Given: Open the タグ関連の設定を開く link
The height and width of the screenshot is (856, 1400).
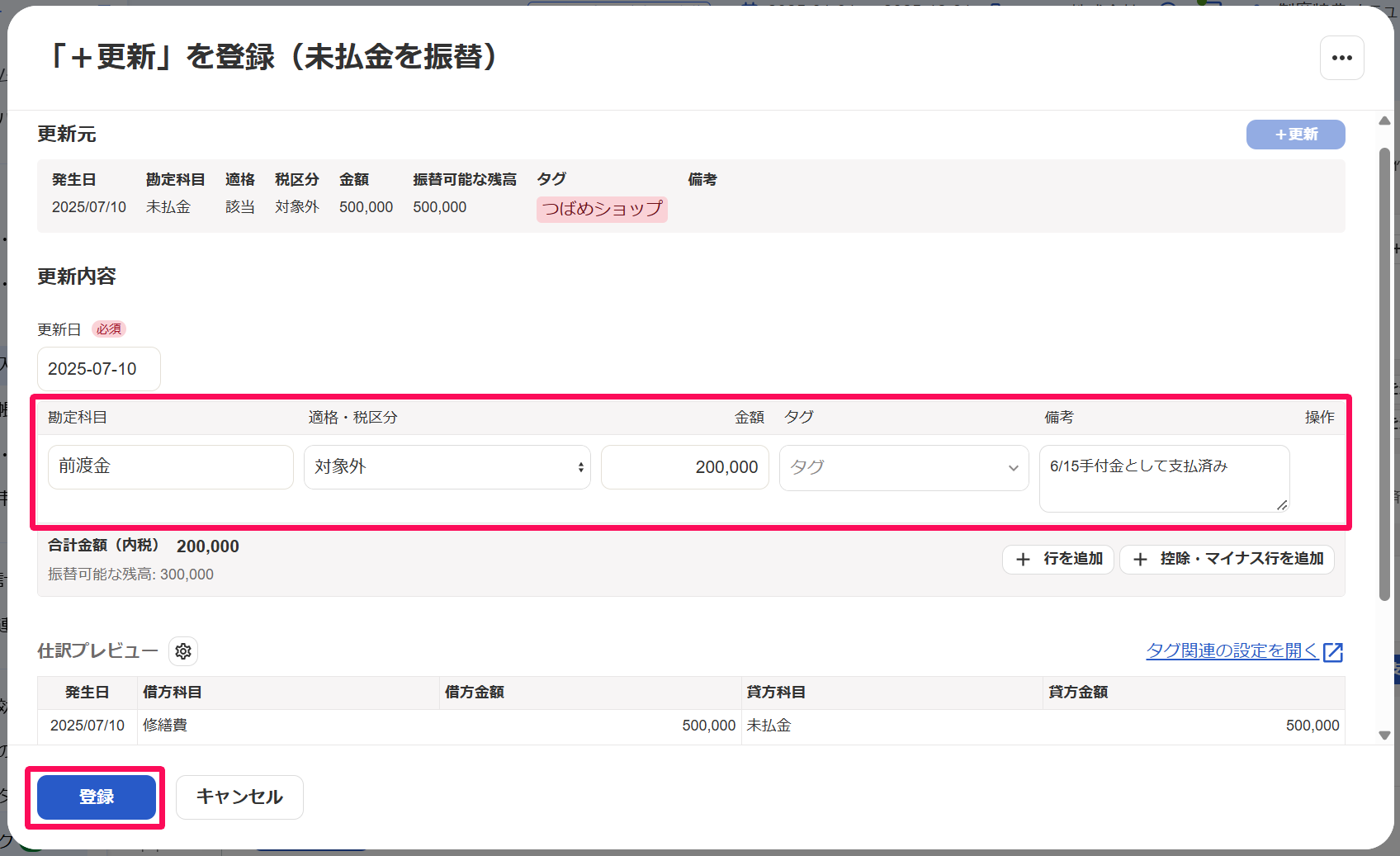Looking at the screenshot, I should (1232, 650).
